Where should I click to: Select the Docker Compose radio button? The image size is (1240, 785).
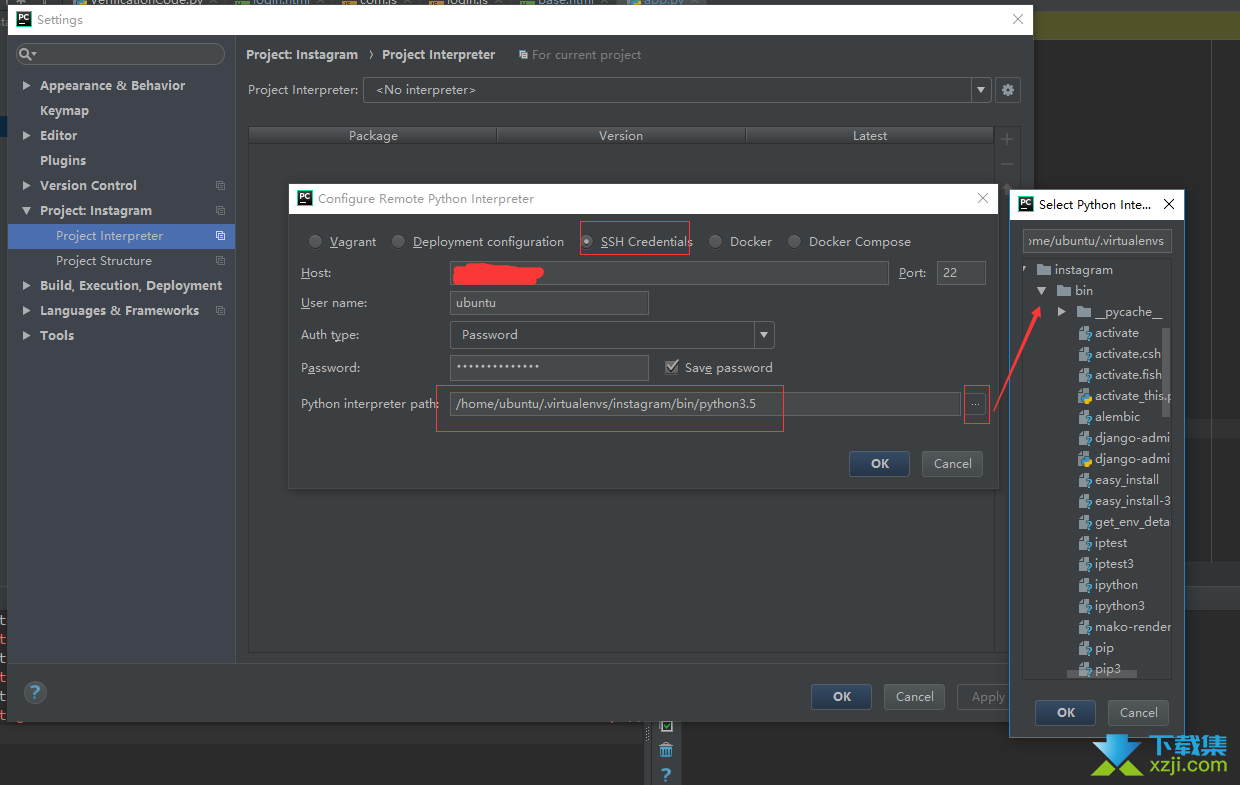tap(795, 242)
